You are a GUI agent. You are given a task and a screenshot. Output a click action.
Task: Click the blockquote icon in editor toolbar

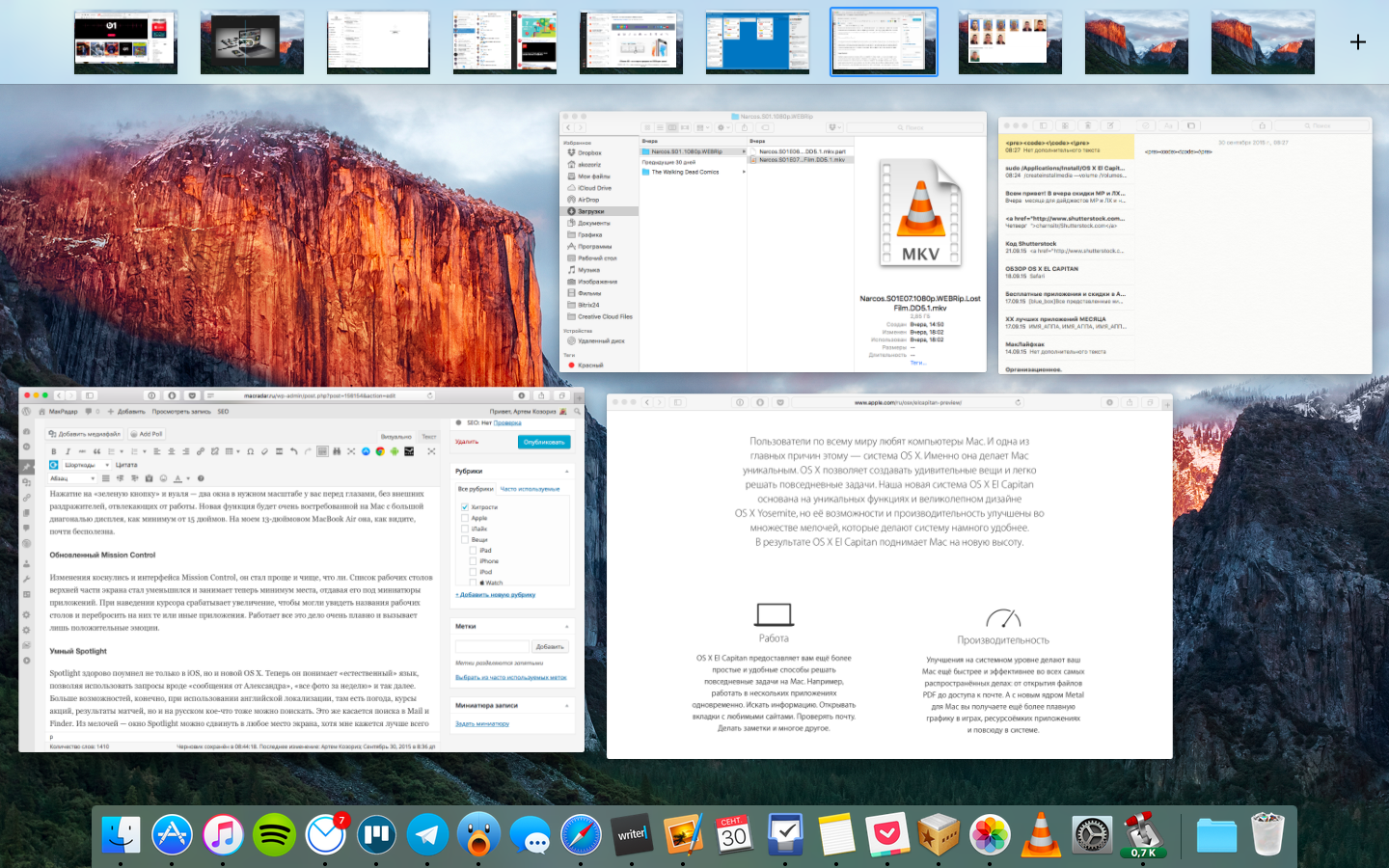coord(96,451)
